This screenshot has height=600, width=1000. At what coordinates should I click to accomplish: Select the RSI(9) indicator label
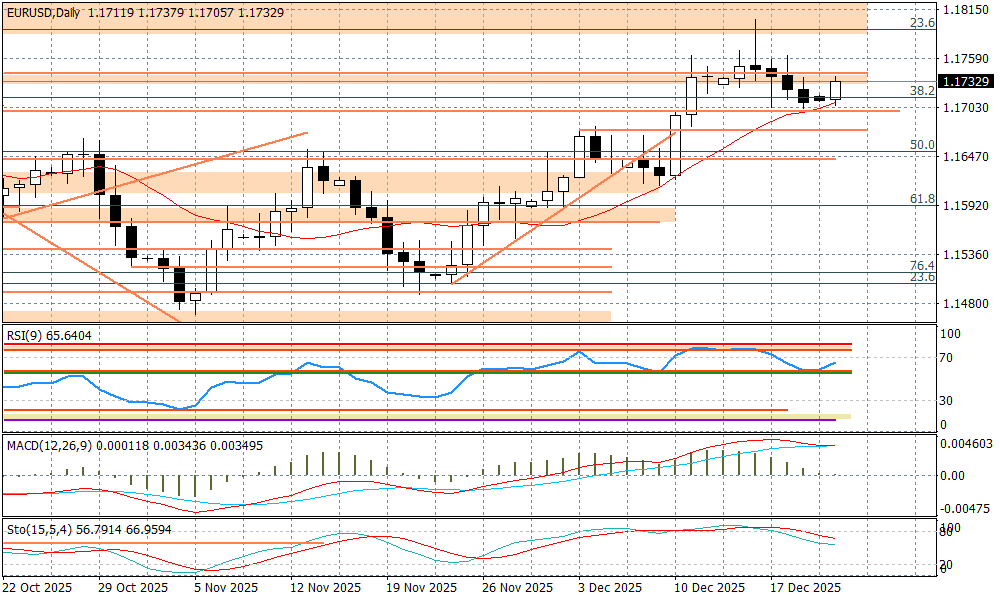pos(48,336)
